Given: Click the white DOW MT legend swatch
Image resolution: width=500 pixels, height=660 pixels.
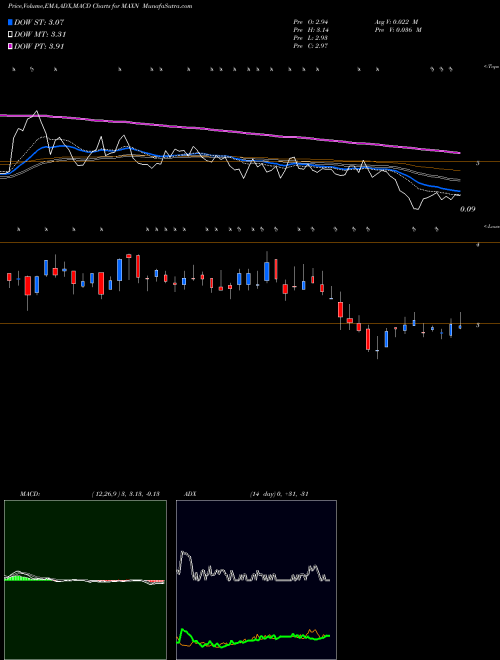Looking at the screenshot, I should tap(10, 35).
